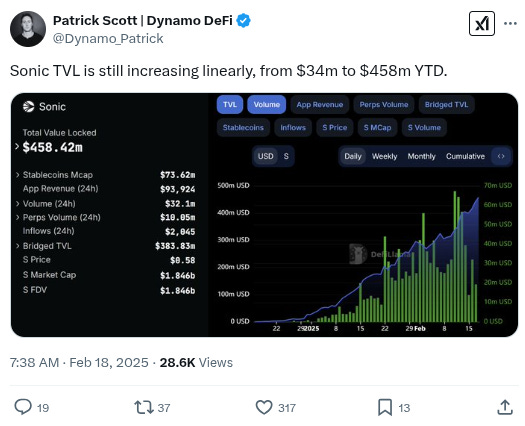Switch to Weekly interval
This screenshot has height=426, width=525.
pos(384,156)
